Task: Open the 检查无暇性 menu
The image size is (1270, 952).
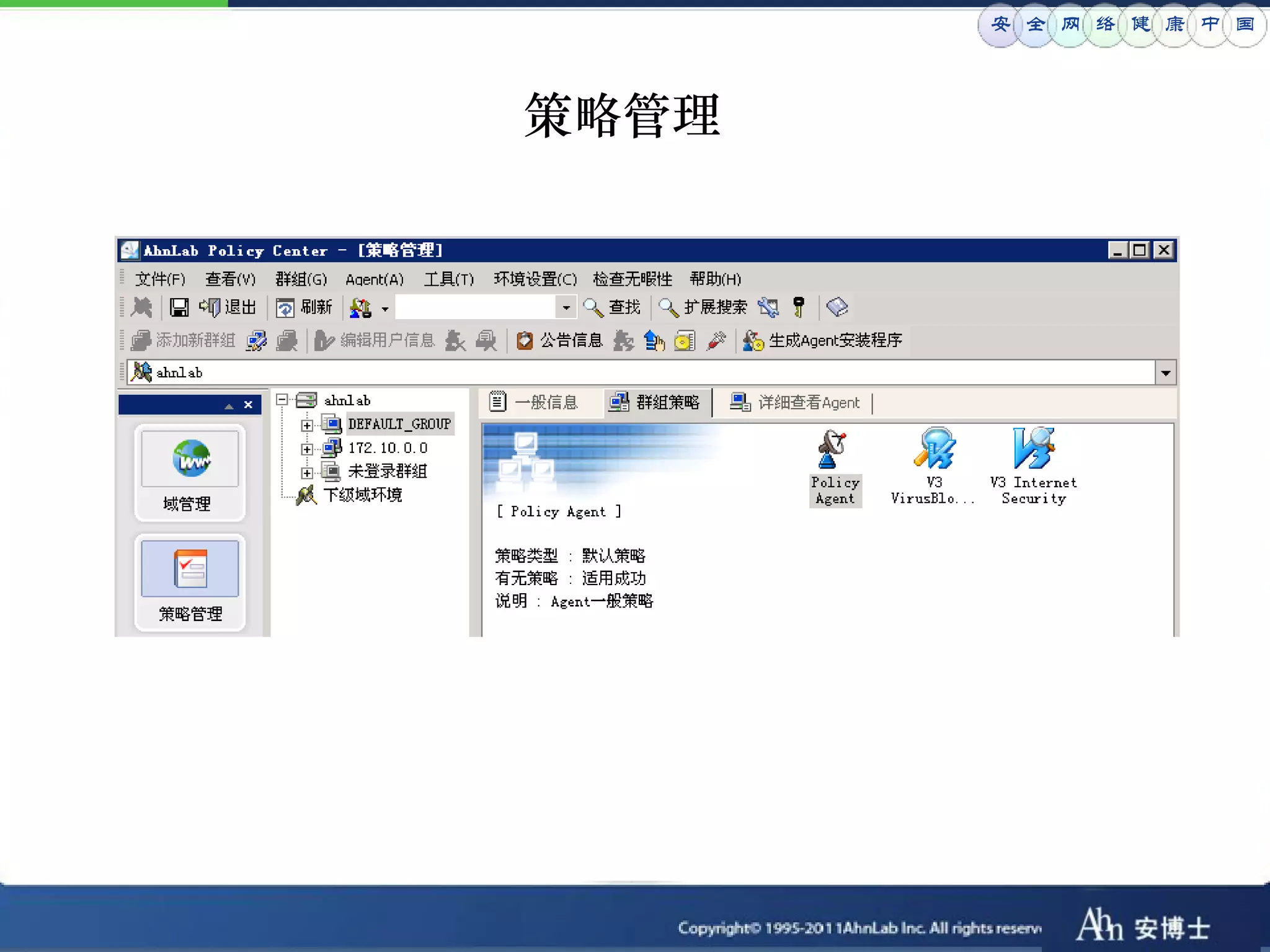Action: pyautogui.click(x=633, y=280)
